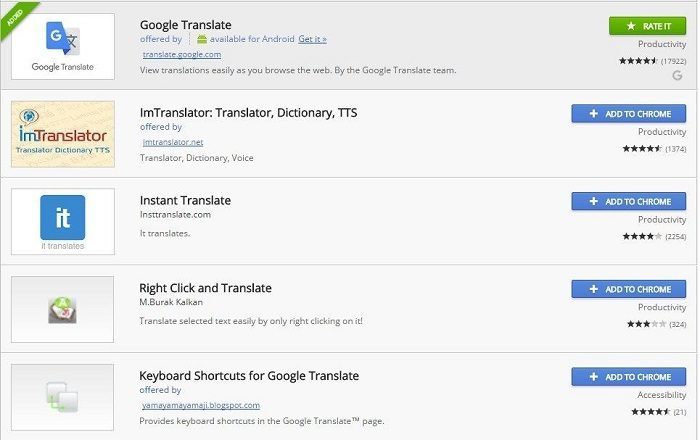Add Right Click and Translate to Chrome
The image size is (700, 440).
tap(629, 289)
